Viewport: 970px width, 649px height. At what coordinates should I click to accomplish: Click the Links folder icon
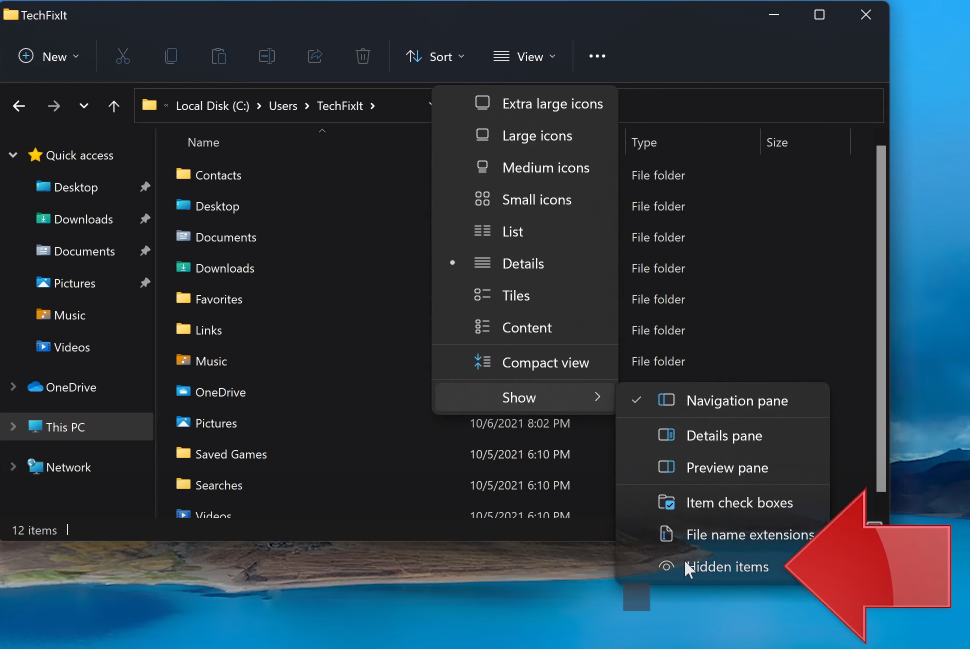pos(183,329)
